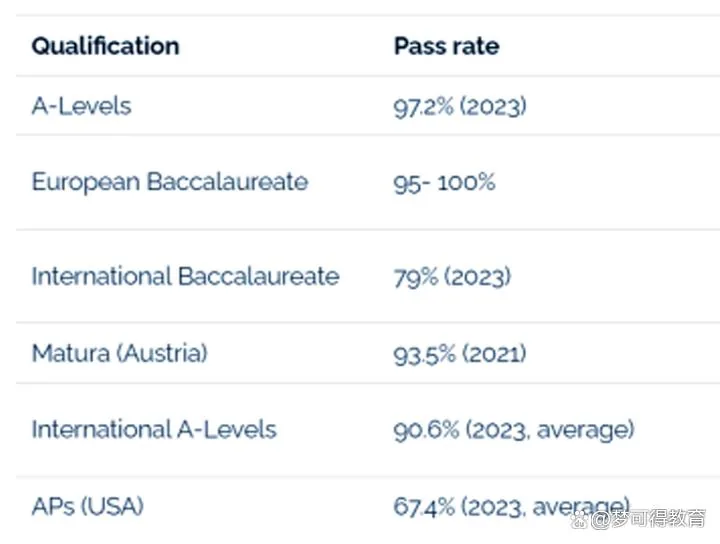Click the word Matura in the Austria row
The image size is (720, 544).
coord(71,353)
